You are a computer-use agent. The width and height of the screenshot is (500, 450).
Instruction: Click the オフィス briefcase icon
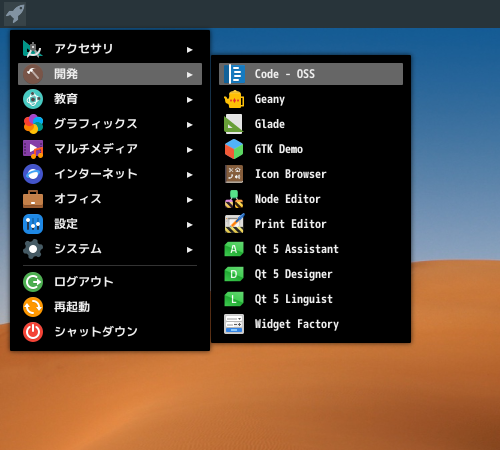33,199
